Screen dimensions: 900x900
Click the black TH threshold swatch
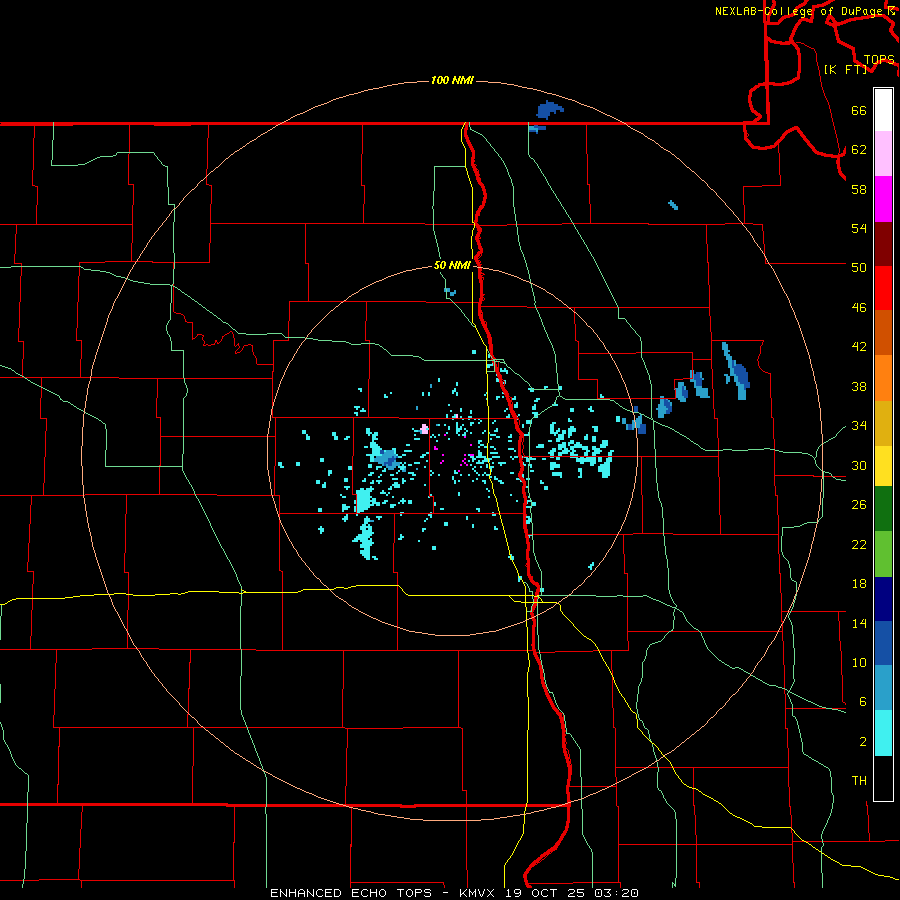[883, 778]
